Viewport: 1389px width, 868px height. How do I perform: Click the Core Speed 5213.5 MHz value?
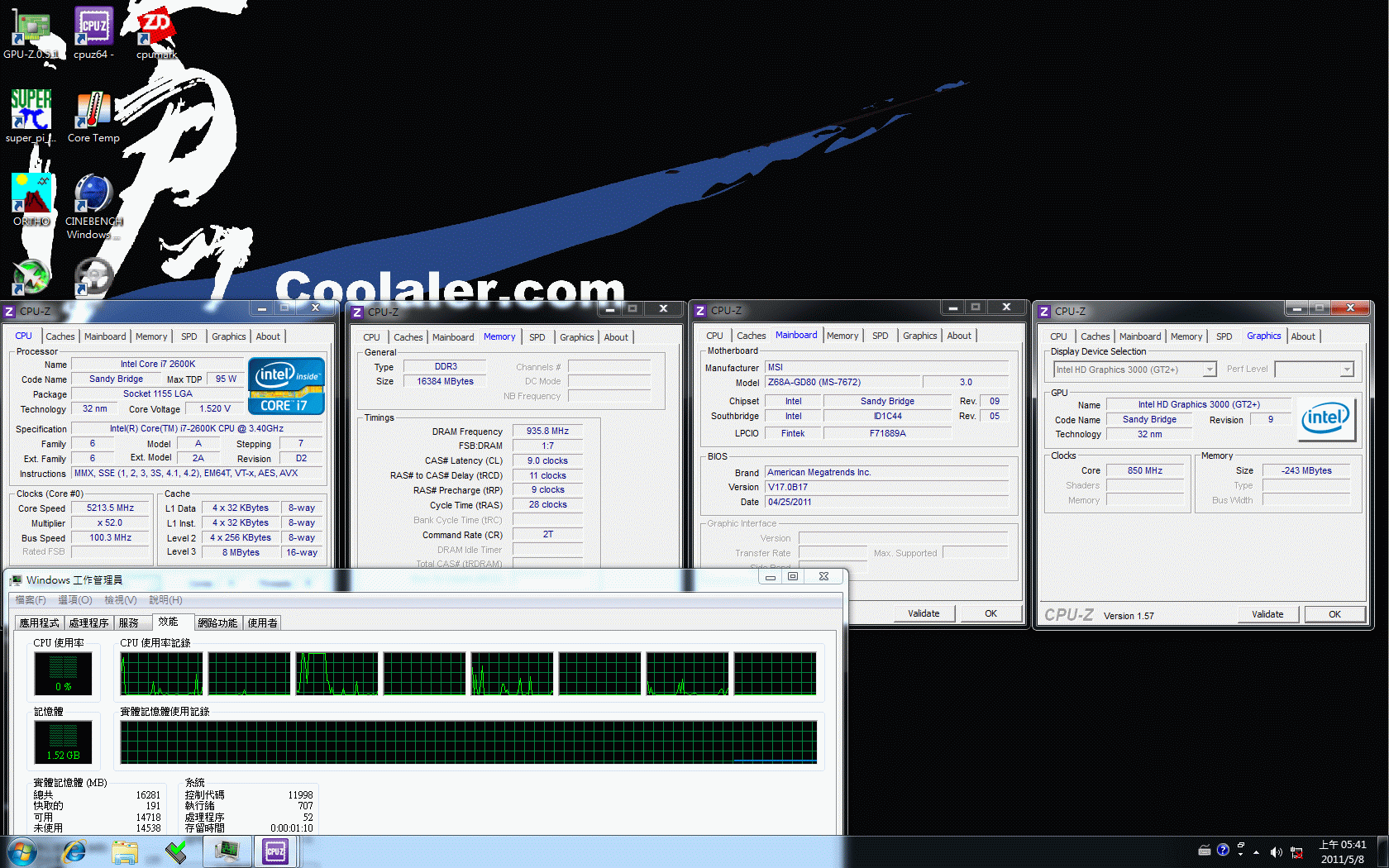point(110,508)
